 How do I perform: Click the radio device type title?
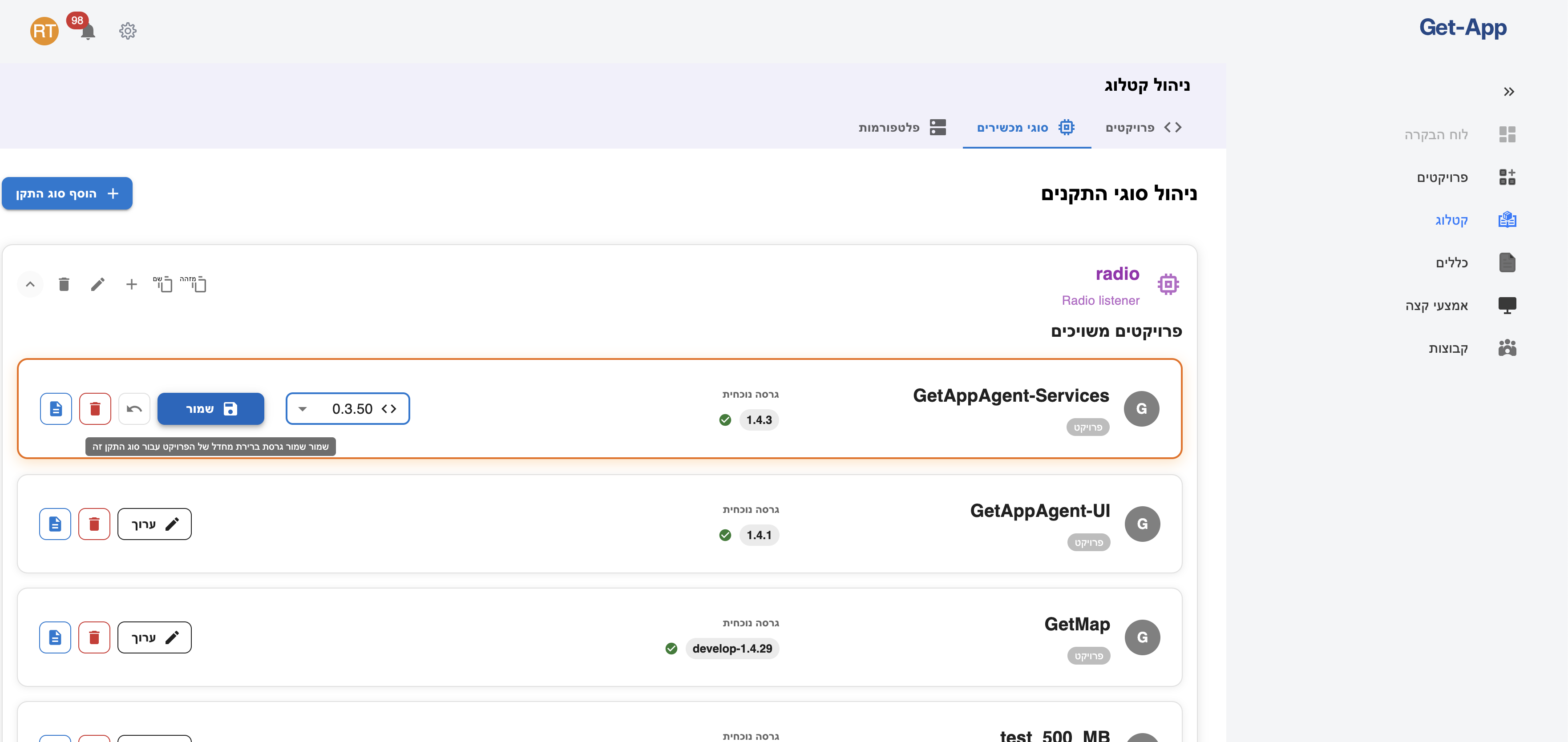[1117, 274]
